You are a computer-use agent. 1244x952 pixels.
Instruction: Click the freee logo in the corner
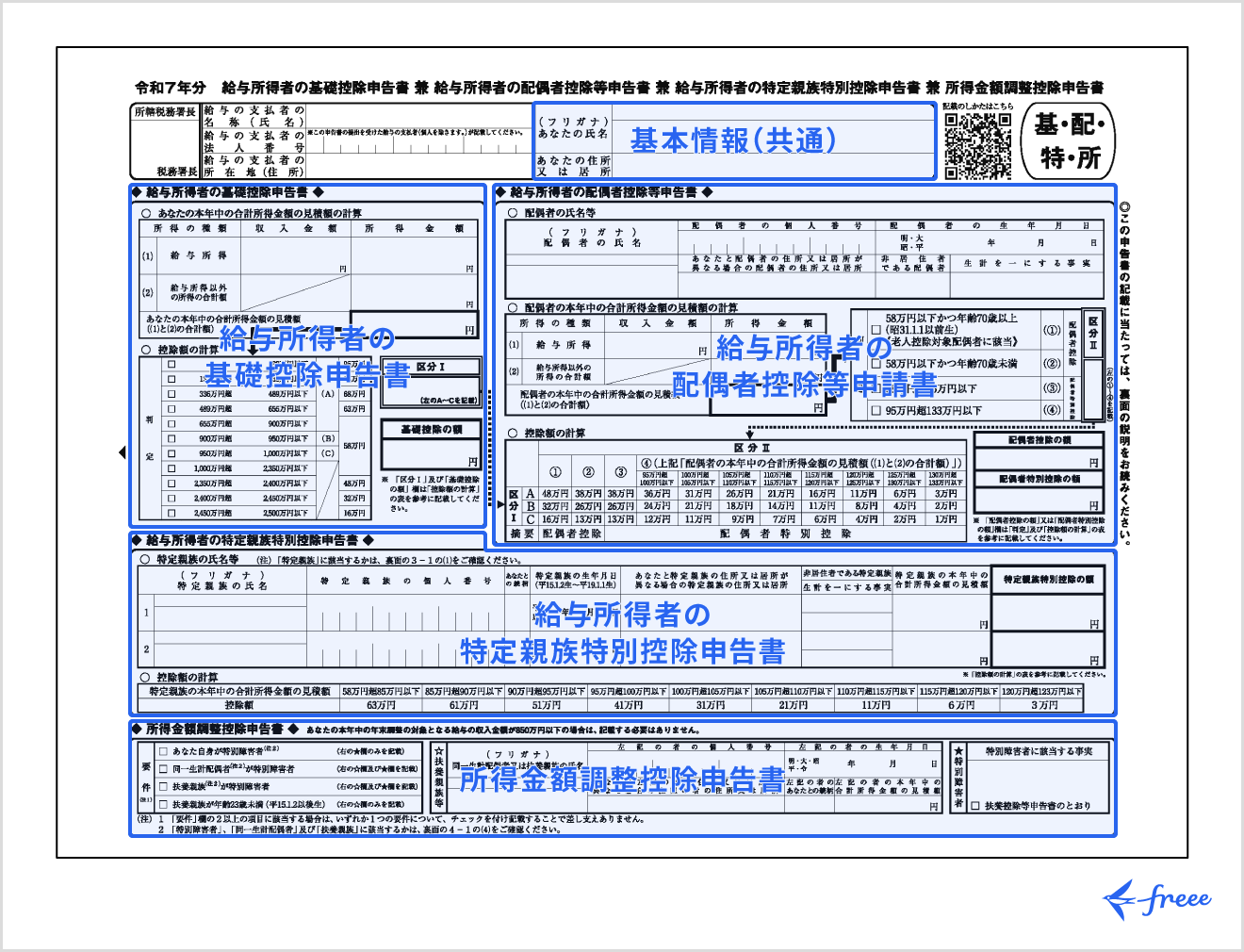point(1157,899)
